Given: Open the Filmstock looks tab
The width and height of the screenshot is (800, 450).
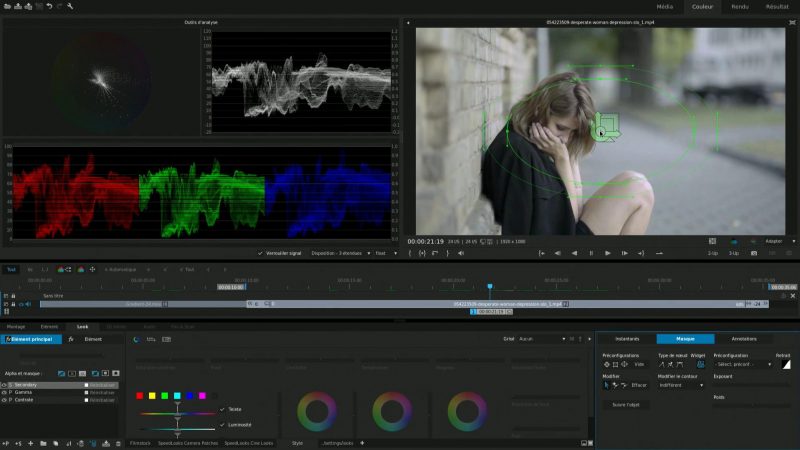Looking at the screenshot, I should 140,443.
